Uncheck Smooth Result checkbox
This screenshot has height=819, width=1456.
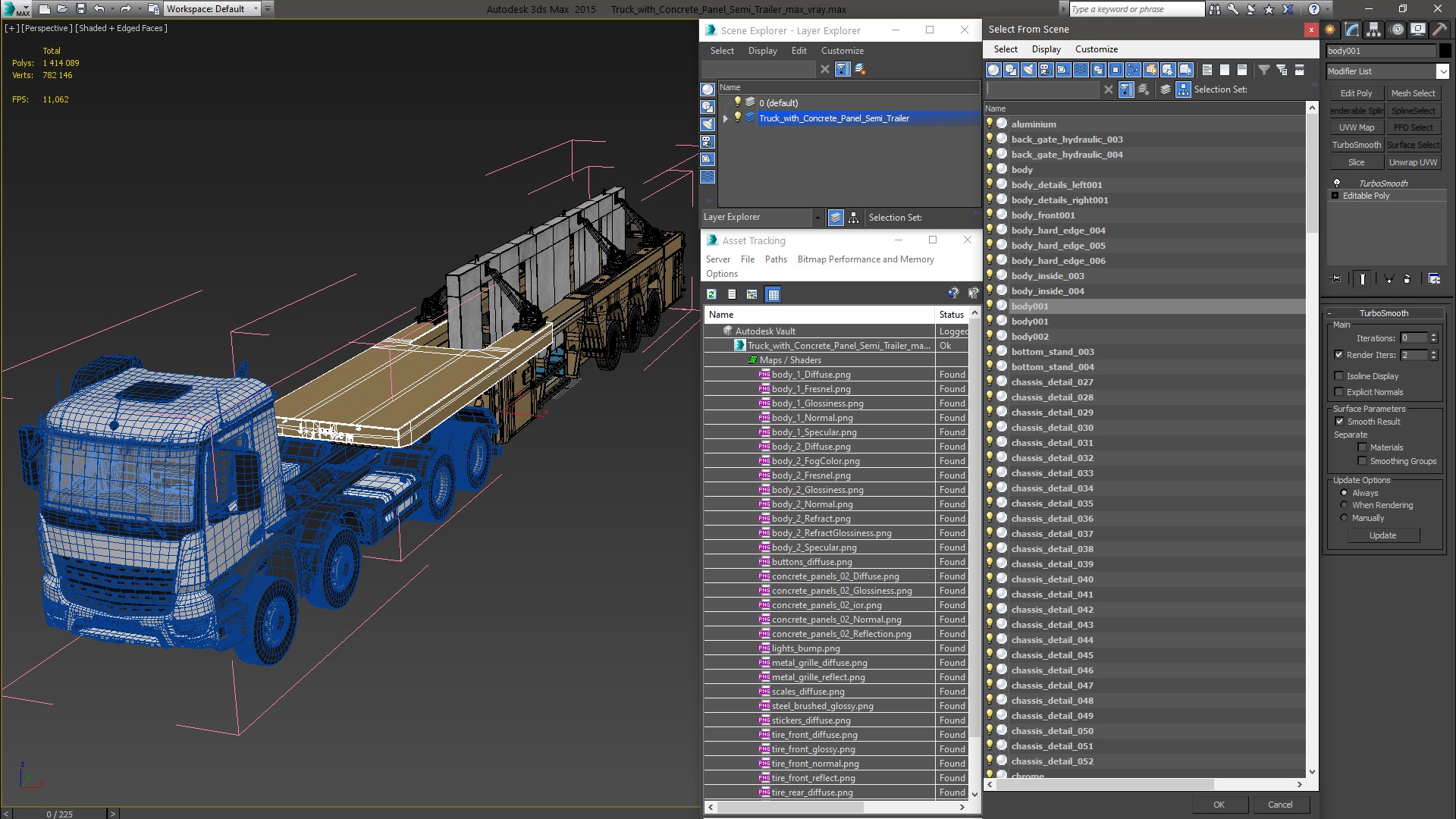point(1339,422)
